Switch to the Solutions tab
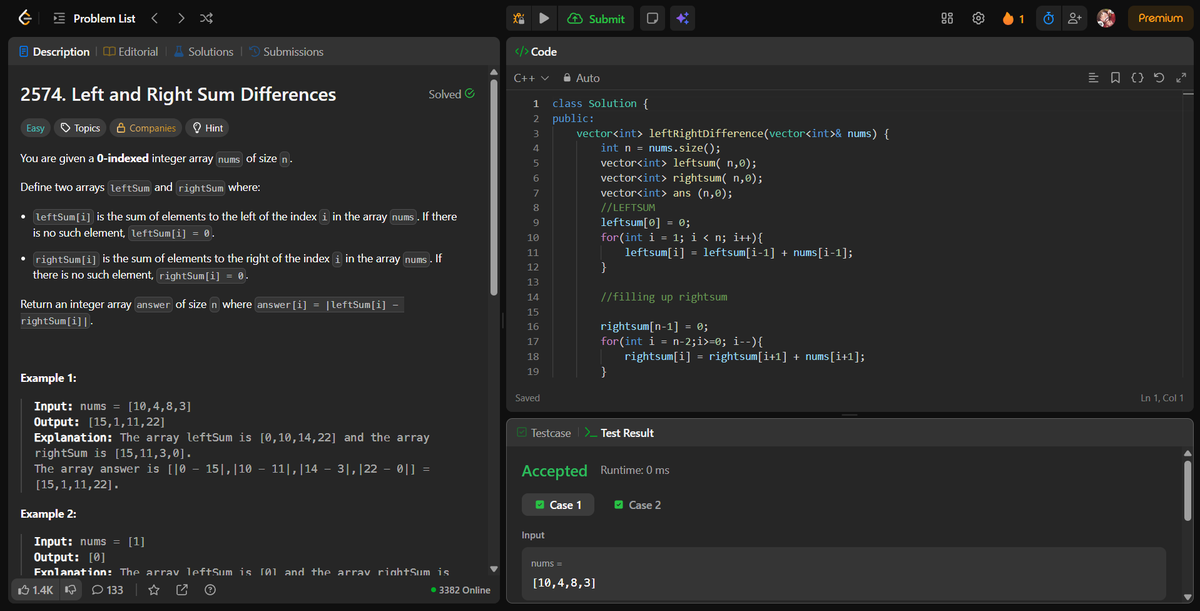This screenshot has height=611, width=1200. [x=203, y=52]
